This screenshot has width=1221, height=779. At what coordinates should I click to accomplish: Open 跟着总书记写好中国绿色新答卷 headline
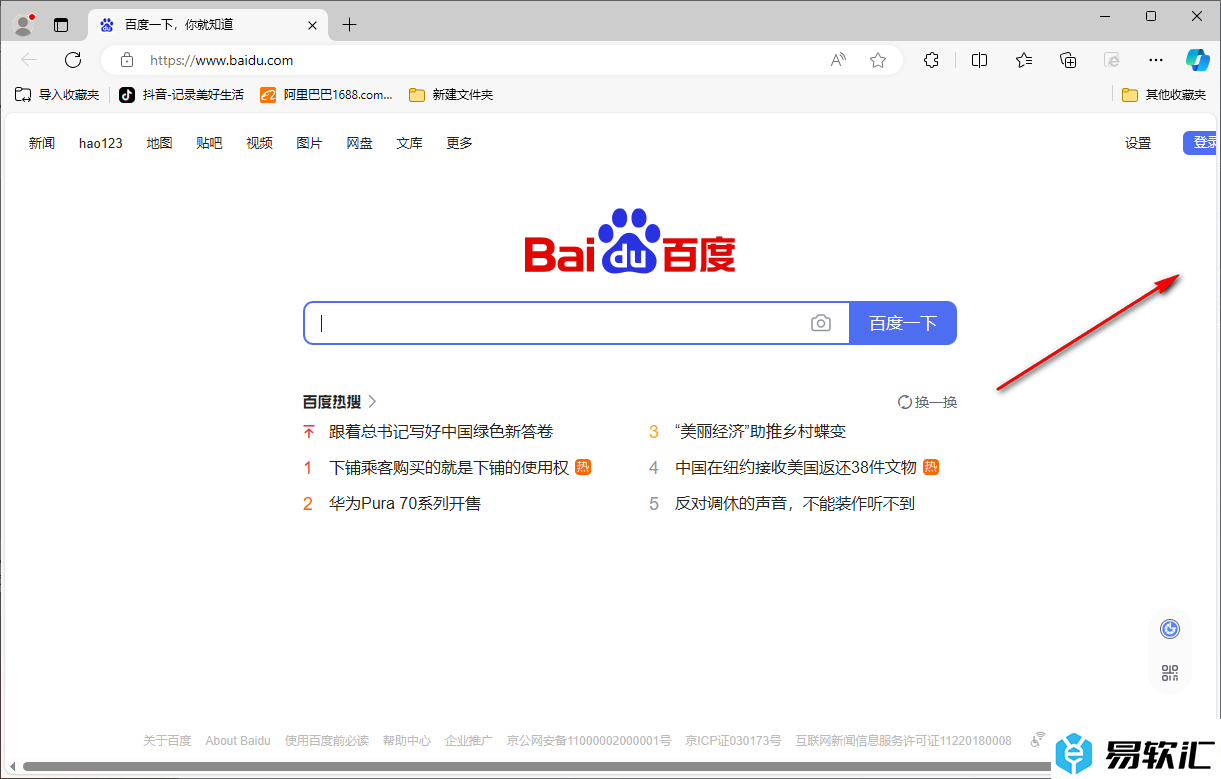tap(441, 432)
